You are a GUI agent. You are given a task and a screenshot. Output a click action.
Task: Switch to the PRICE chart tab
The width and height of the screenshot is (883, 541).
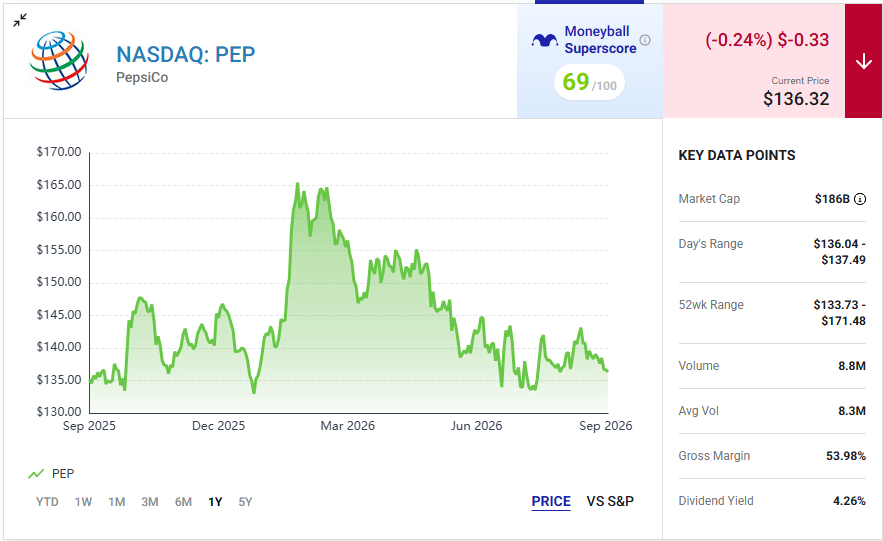[551, 502]
